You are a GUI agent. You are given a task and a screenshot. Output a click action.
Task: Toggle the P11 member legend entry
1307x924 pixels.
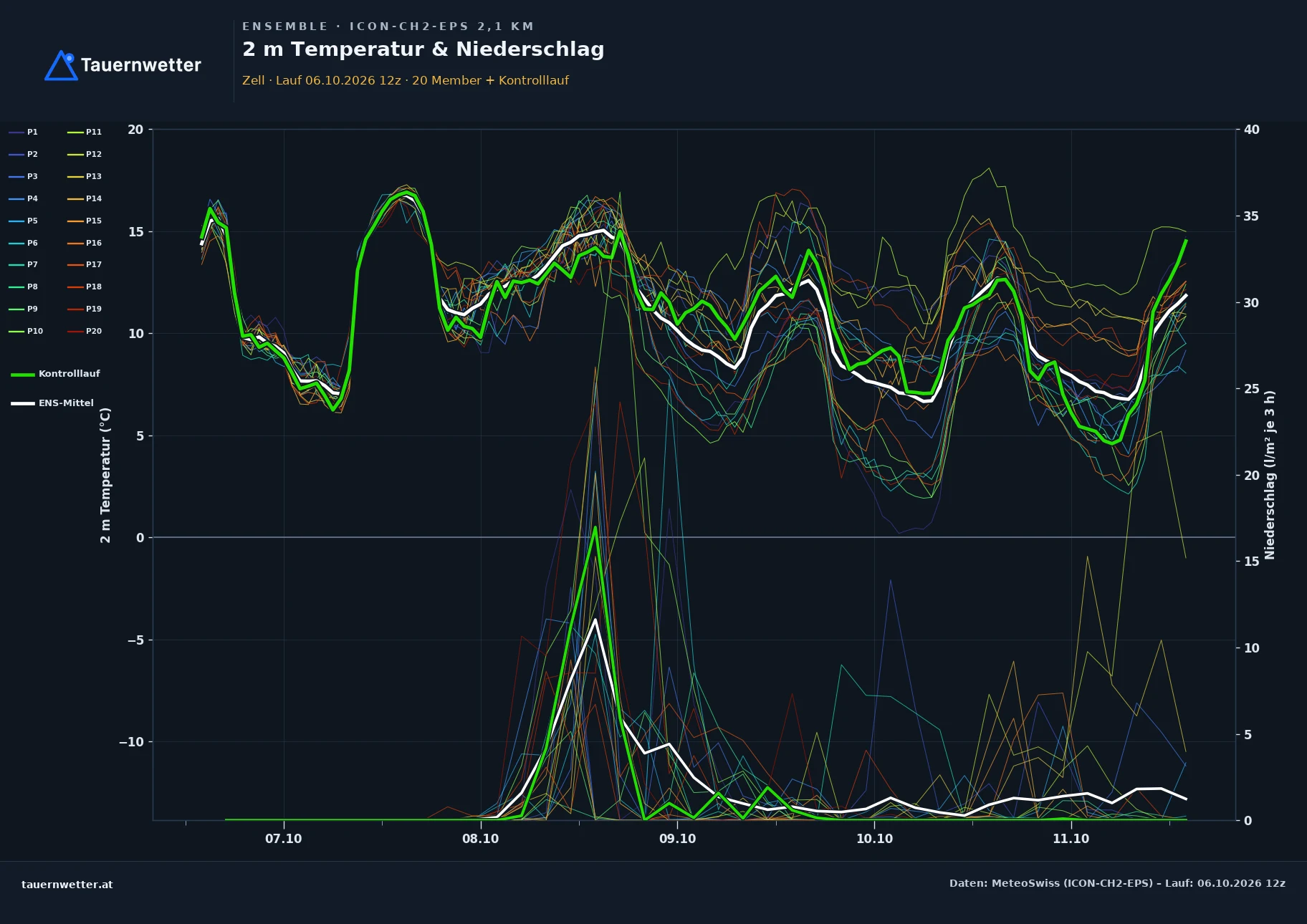click(x=85, y=133)
